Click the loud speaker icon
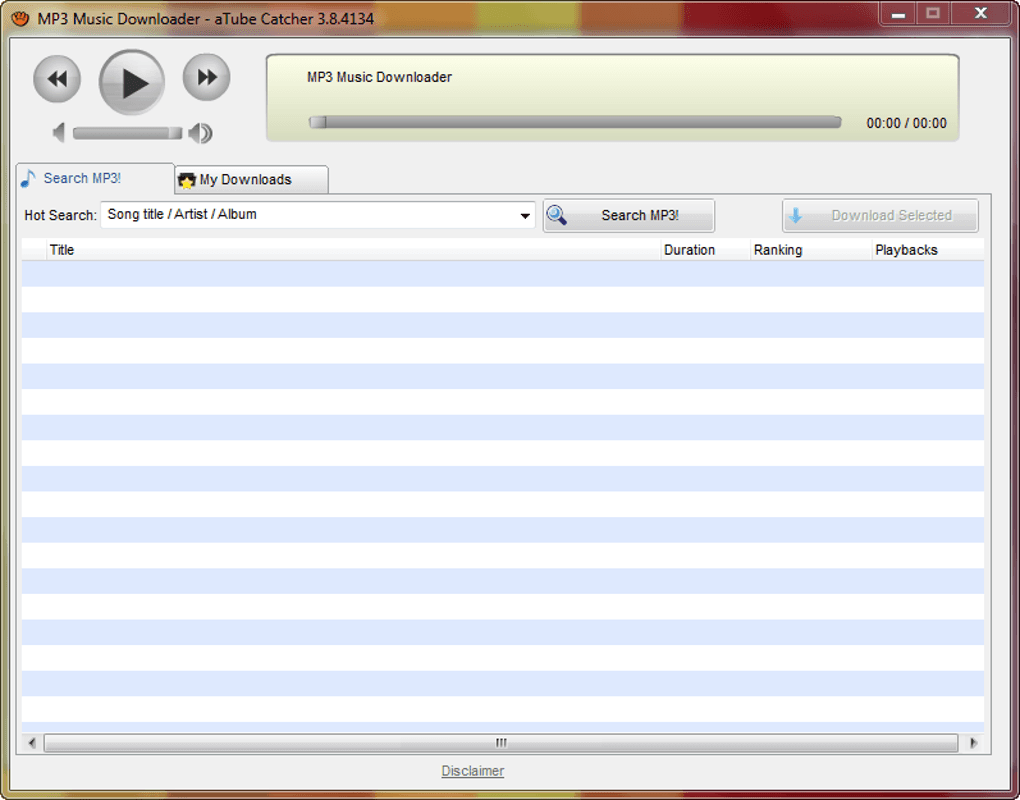The height and width of the screenshot is (800, 1020). click(200, 133)
